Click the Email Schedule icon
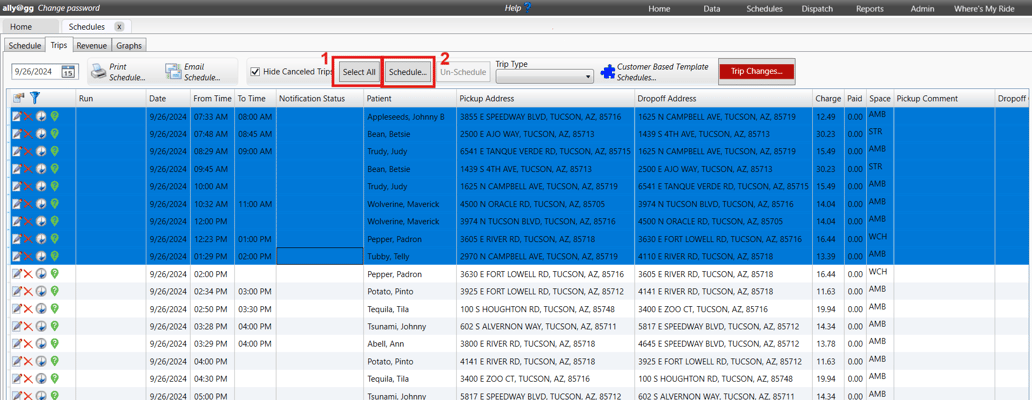 (x=173, y=72)
